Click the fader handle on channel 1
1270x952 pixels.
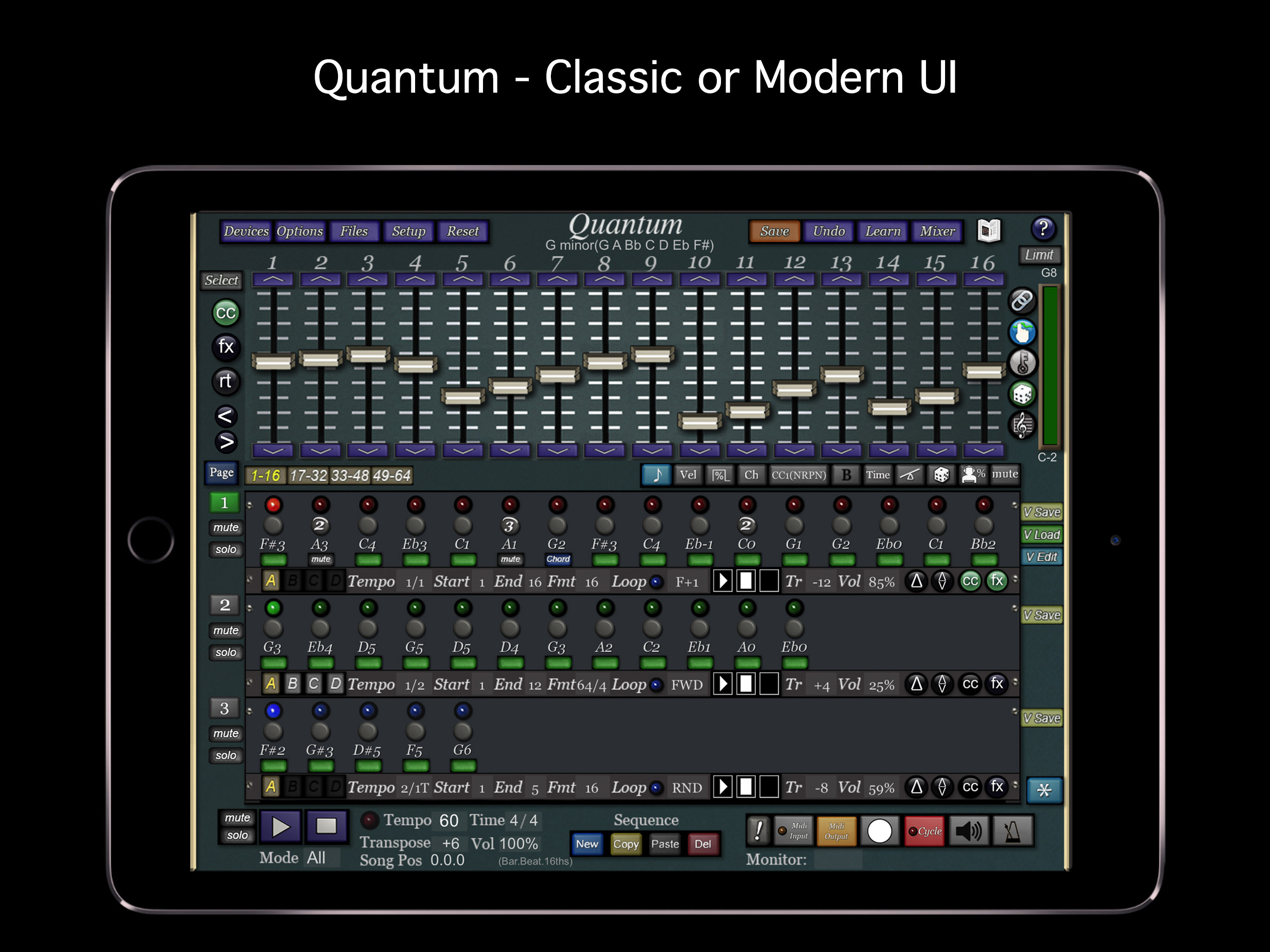point(273,362)
